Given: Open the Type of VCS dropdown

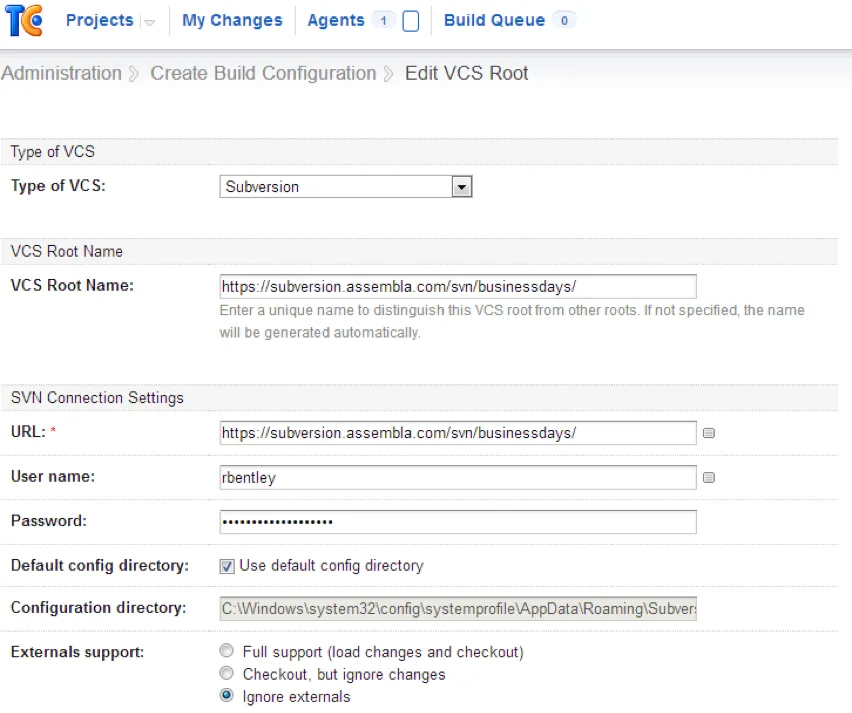Looking at the screenshot, I should click(x=346, y=186).
